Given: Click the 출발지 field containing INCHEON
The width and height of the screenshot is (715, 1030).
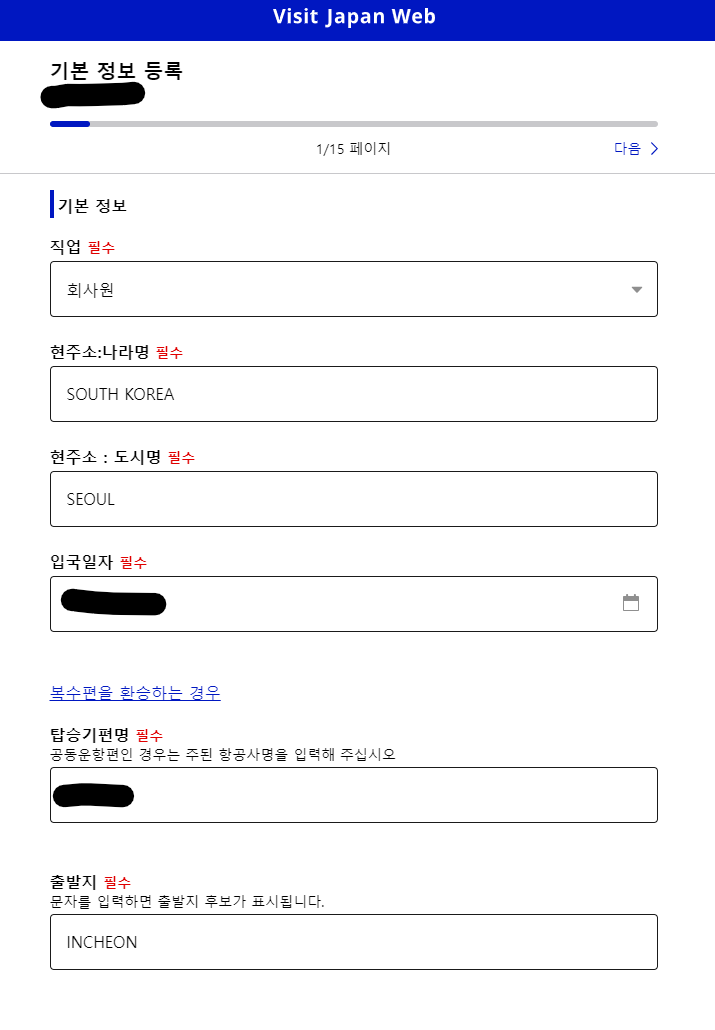Looking at the screenshot, I should point(353,942).
